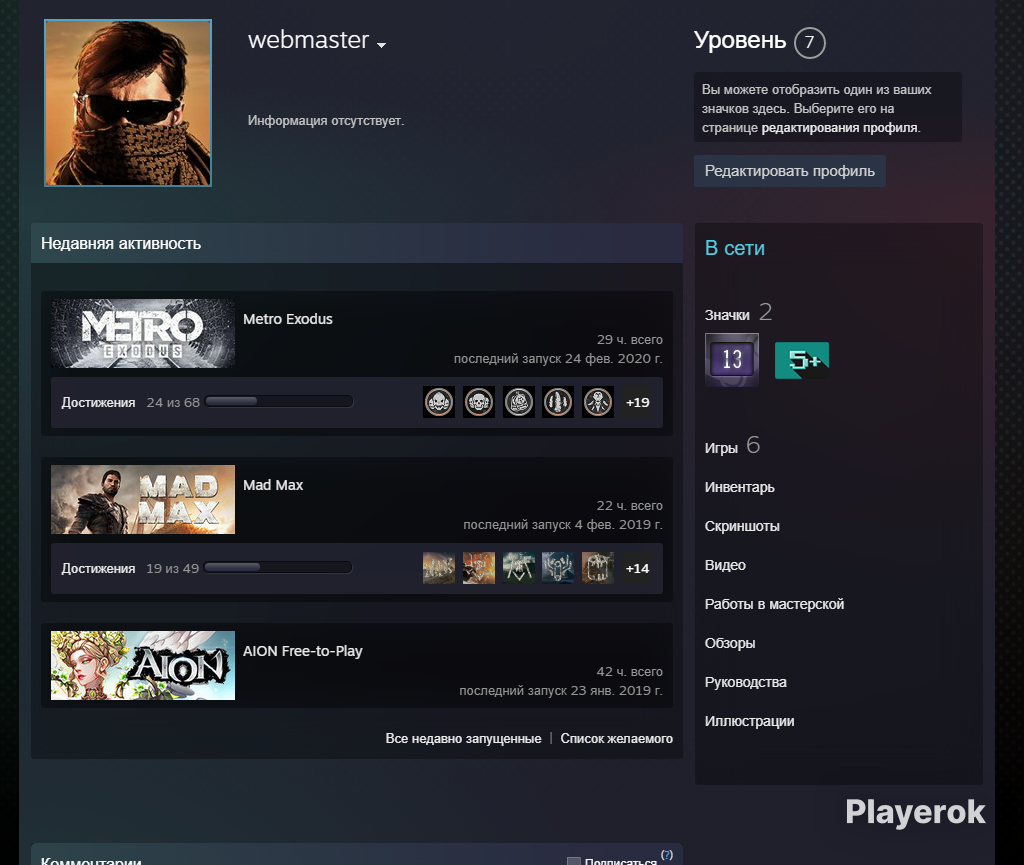Click Информация отсутствует profile summary text

point(326,121)
